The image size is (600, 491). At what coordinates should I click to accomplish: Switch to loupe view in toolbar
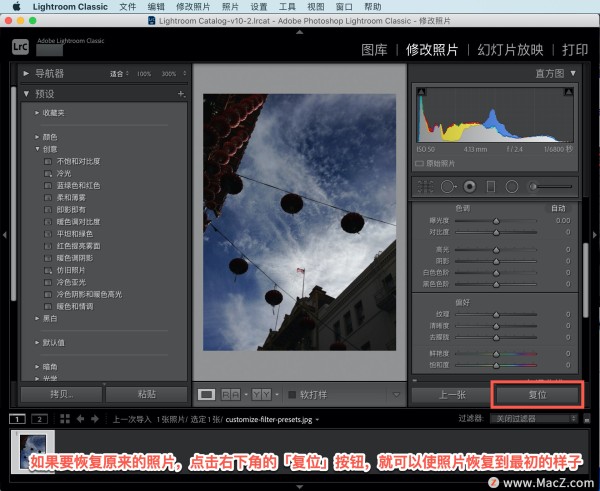click(x=207, y=394)
